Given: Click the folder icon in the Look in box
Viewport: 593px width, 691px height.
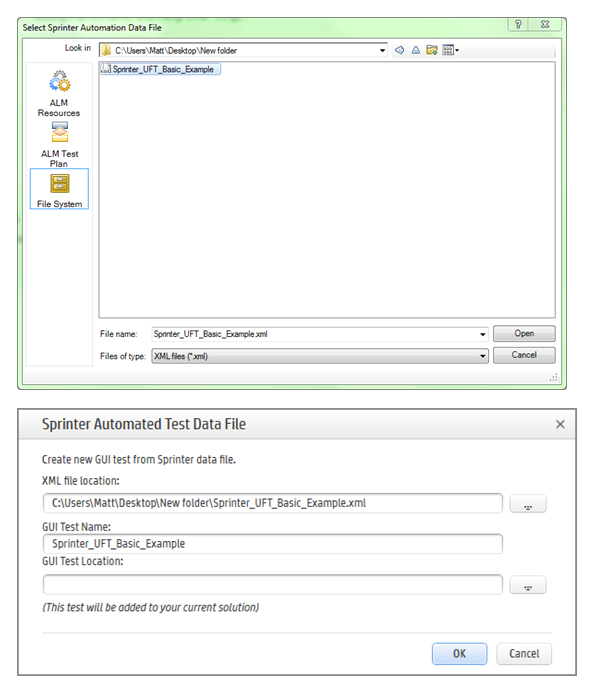Looking at the screenshot, I should point(106,51).
